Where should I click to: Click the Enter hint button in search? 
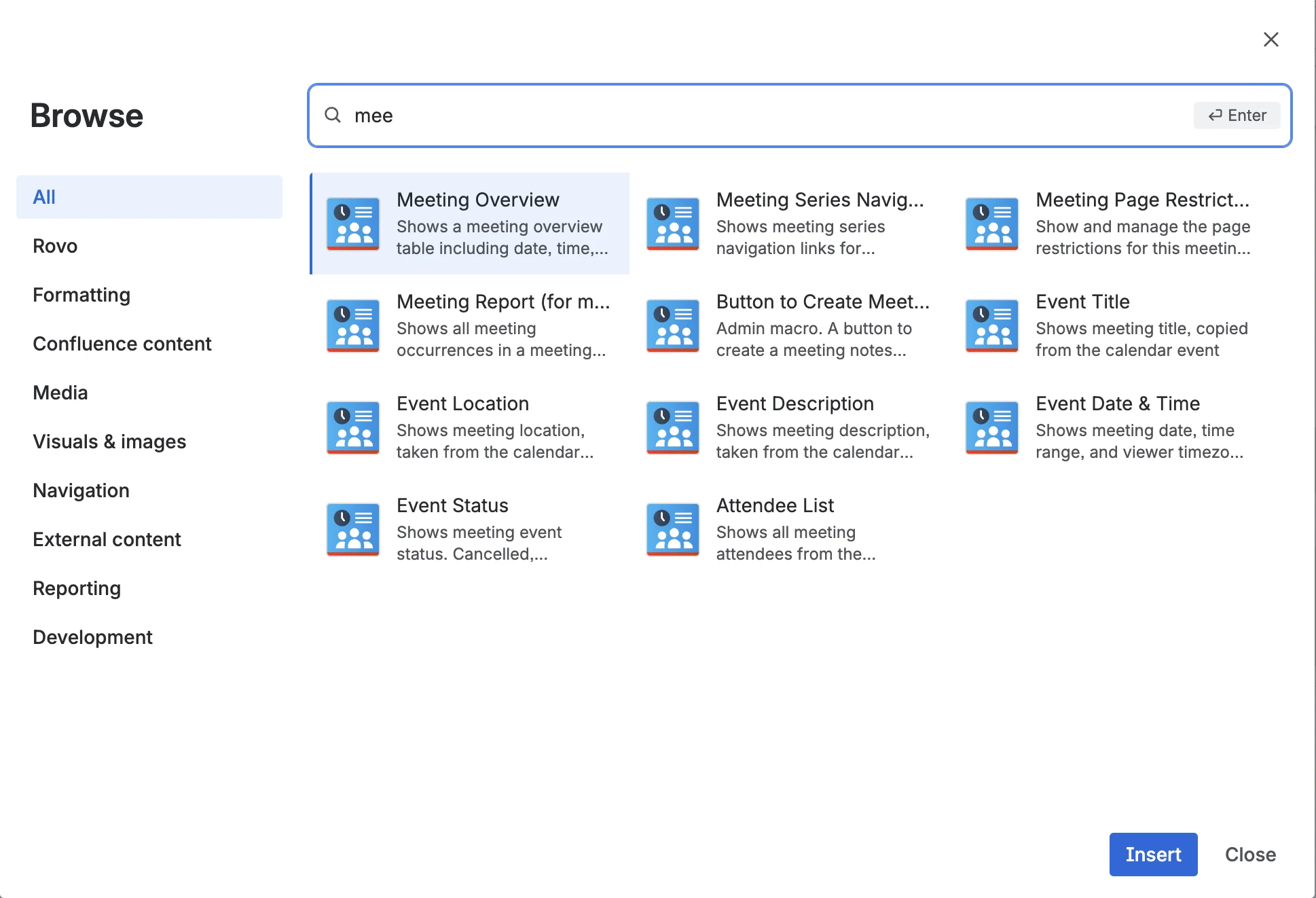pyautogui.click(x=1237, y=115)
